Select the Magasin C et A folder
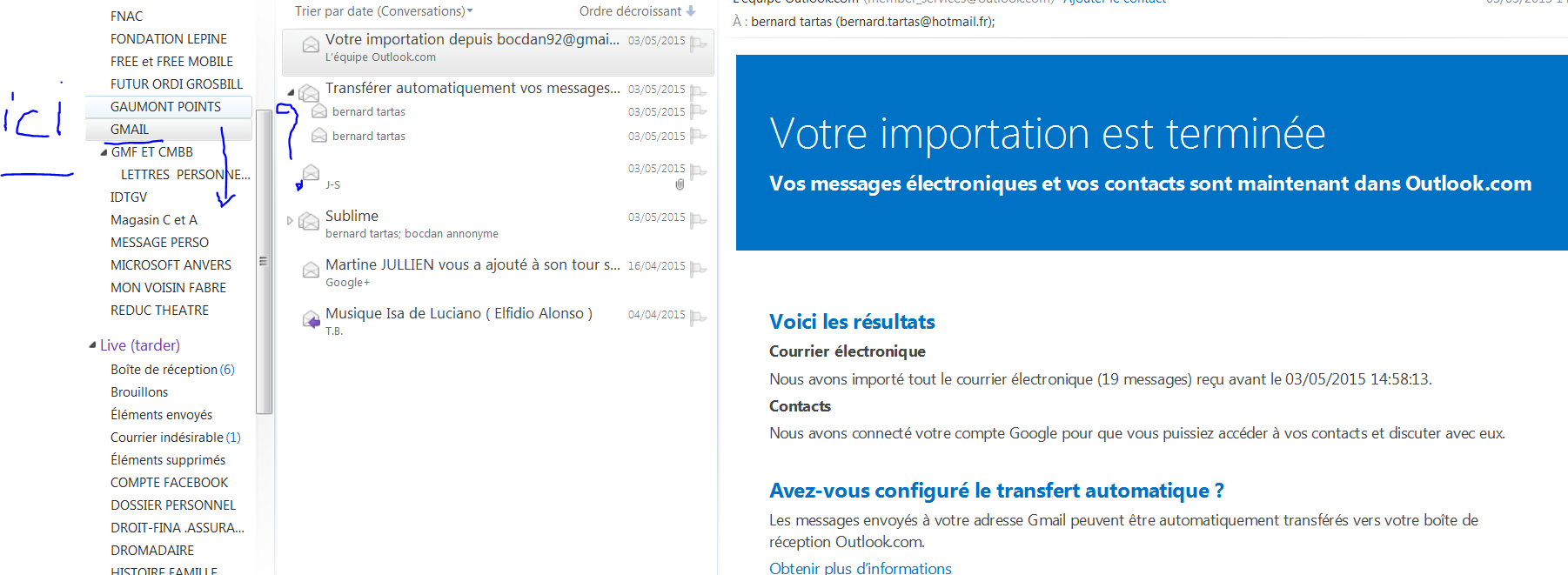Image resolution: width=1568 pixels, height=575 pixels. [x=154, y=220]
